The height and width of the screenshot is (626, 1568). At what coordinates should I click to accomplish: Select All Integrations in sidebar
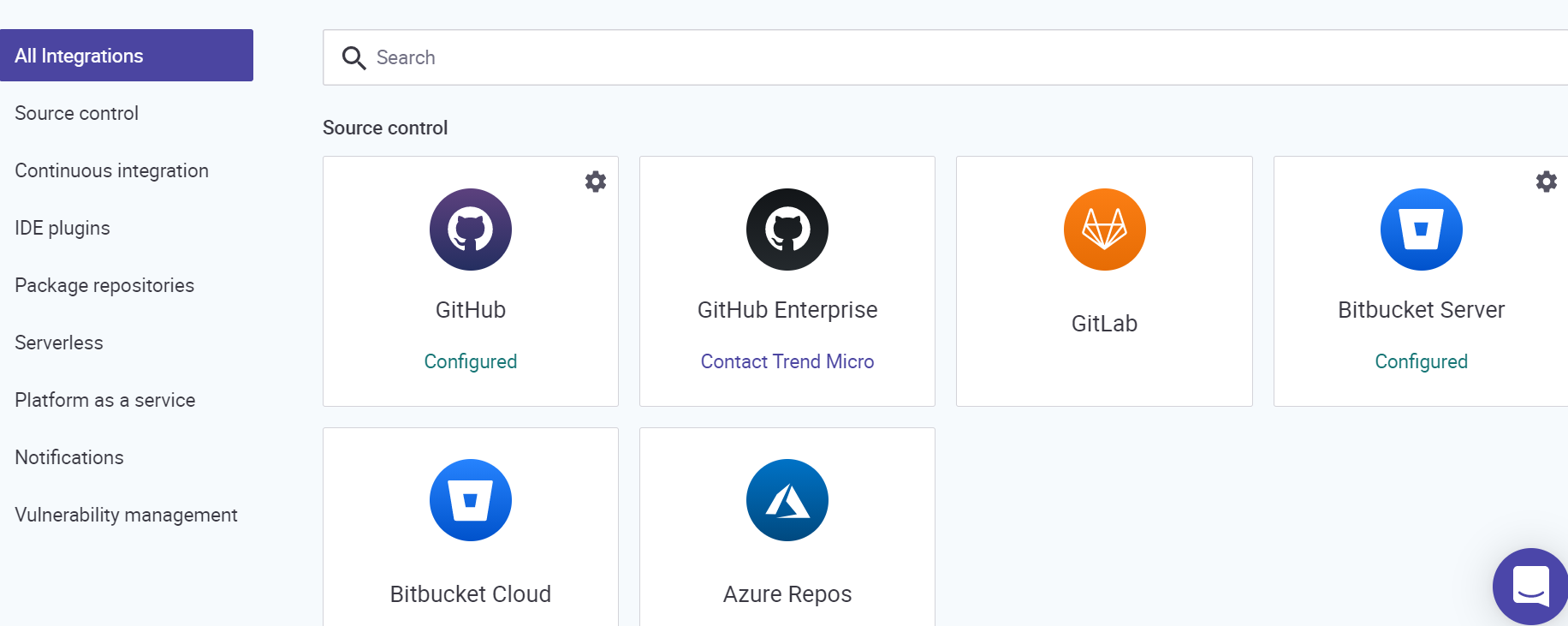127,56
